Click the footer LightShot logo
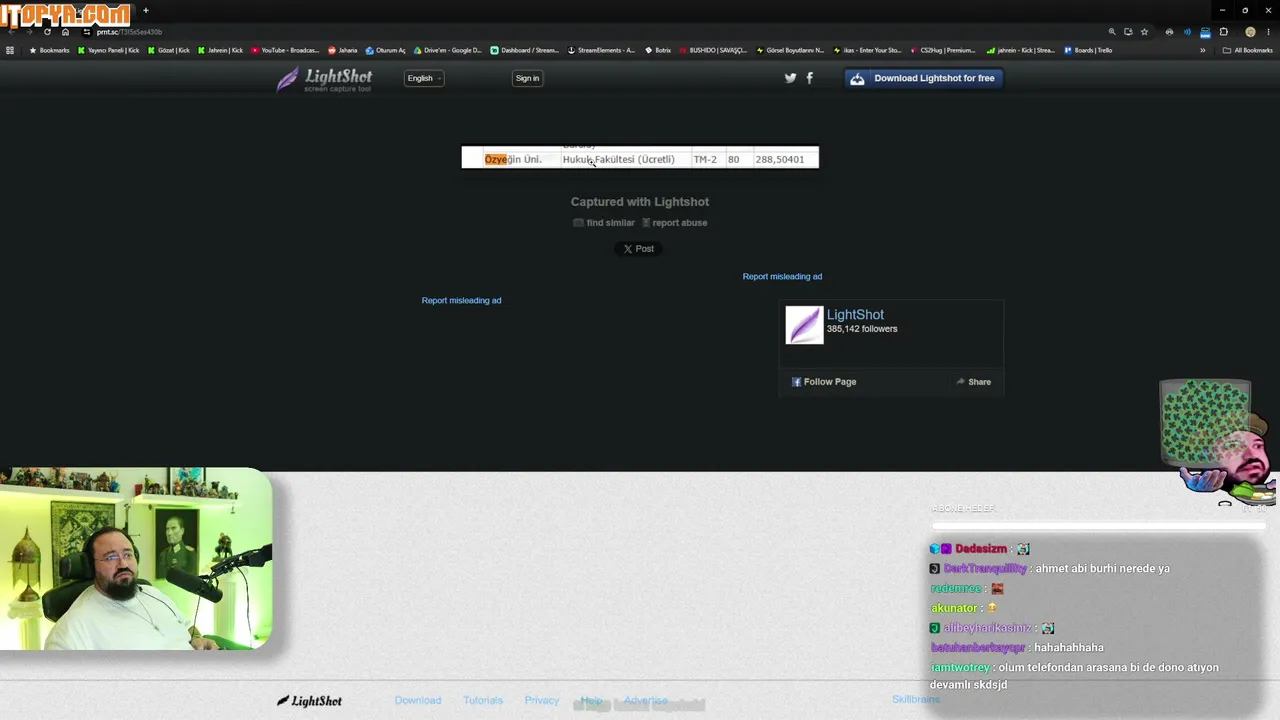The width and height of the screenshot is (1280, 720). (309, 701)
